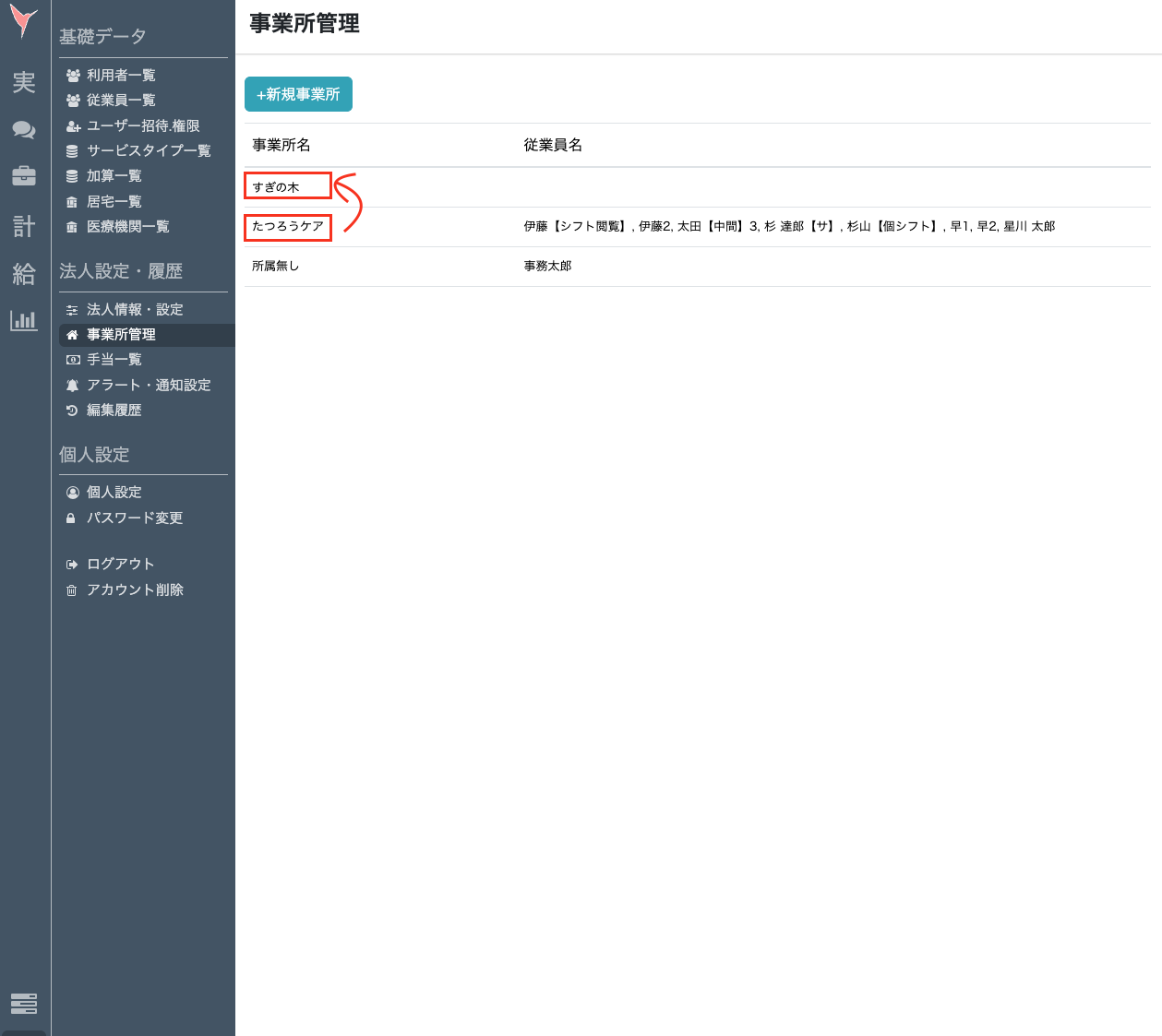Click the pink bird logo icon

(24, 22)
